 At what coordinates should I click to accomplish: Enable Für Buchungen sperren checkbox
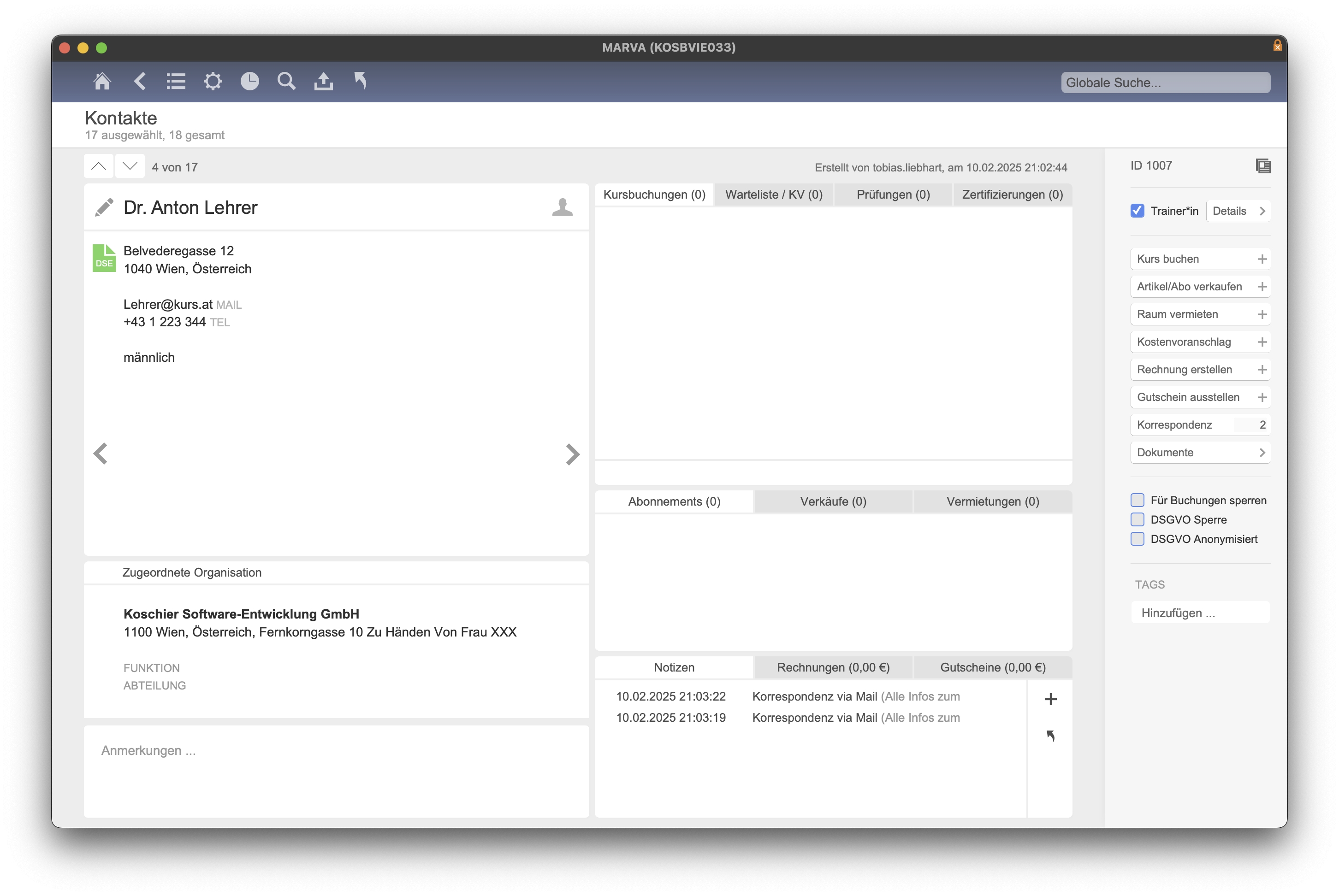pos(1137,501)
